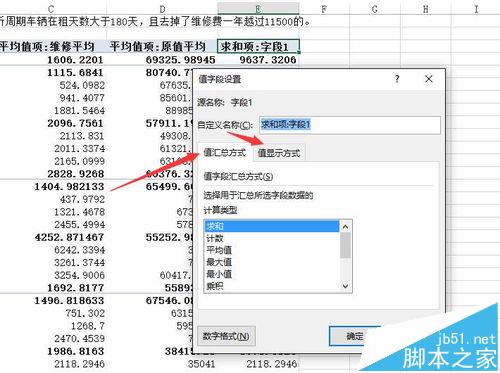500x373 pixels.
Task: Click cell with value 9637.3206
Action: (258, 60)
